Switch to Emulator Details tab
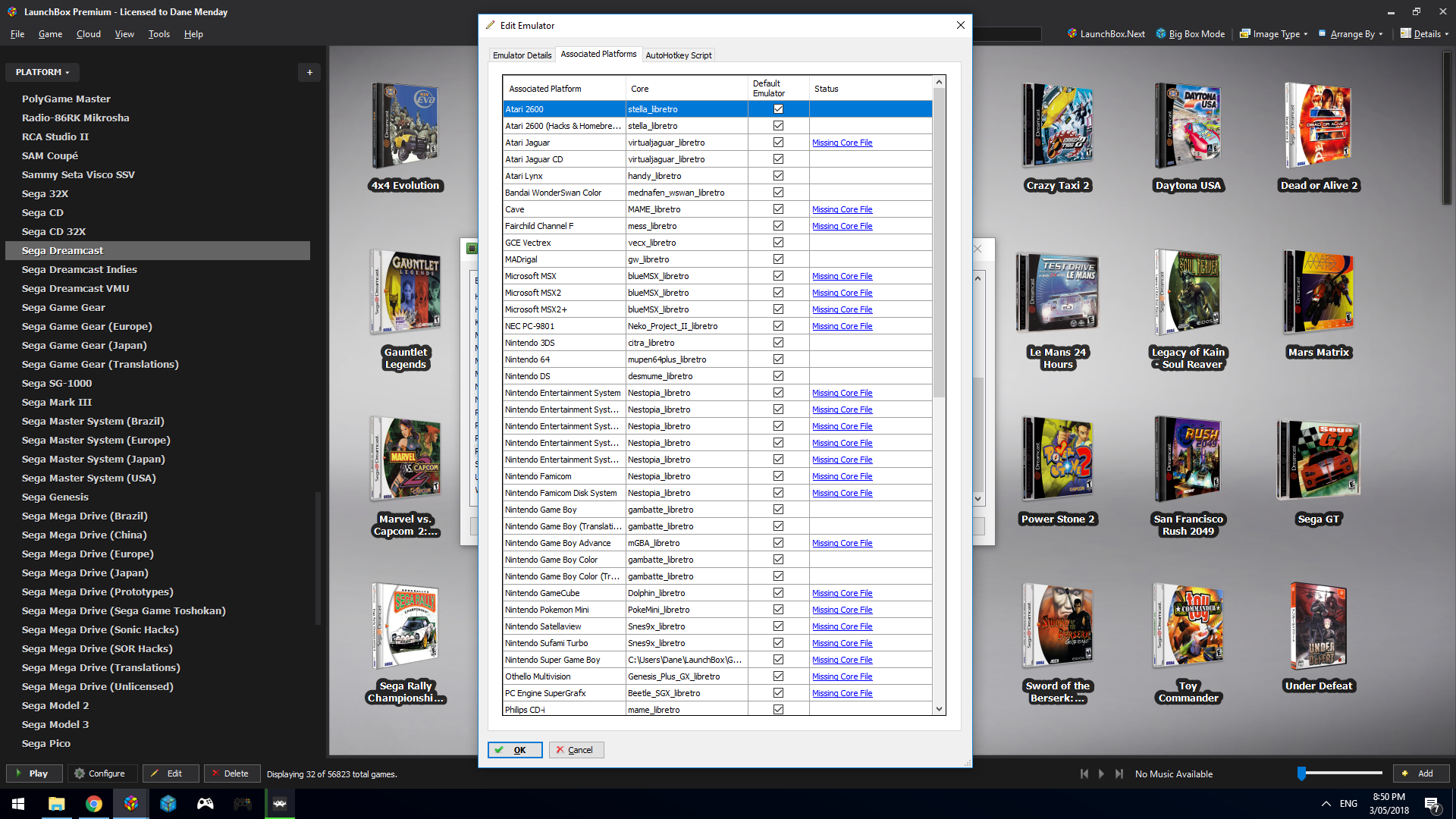 pos(522,55)
